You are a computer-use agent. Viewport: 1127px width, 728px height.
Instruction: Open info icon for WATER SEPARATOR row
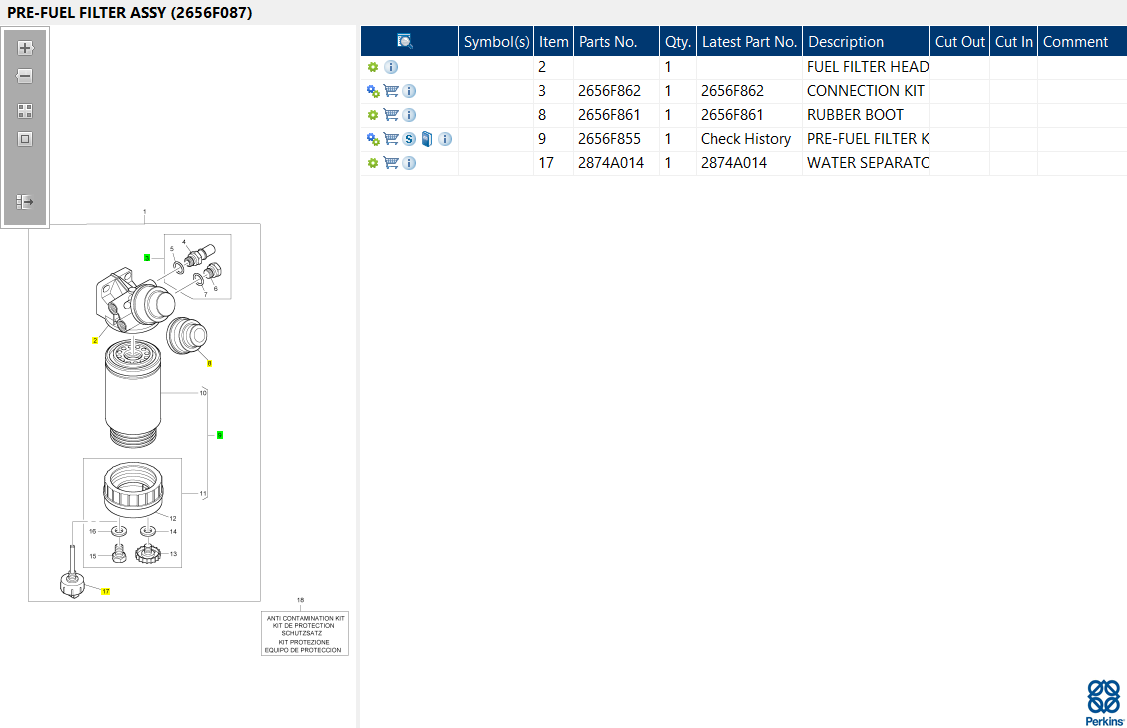[409, 163]
